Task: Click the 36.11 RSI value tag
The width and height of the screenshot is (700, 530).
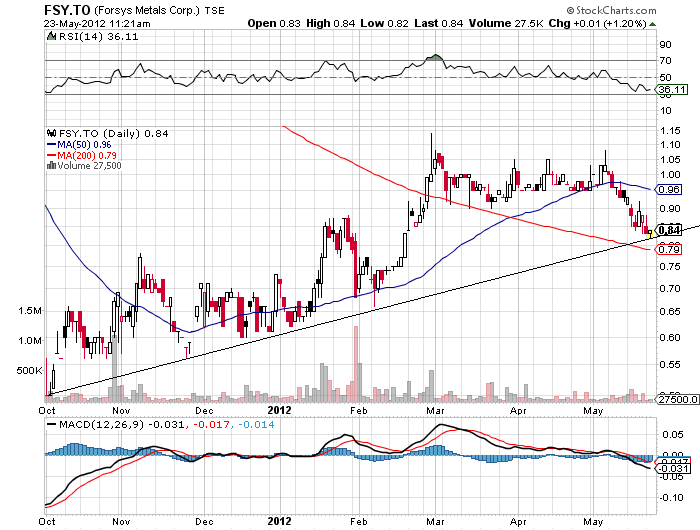Action: click(x=672, y=90)
